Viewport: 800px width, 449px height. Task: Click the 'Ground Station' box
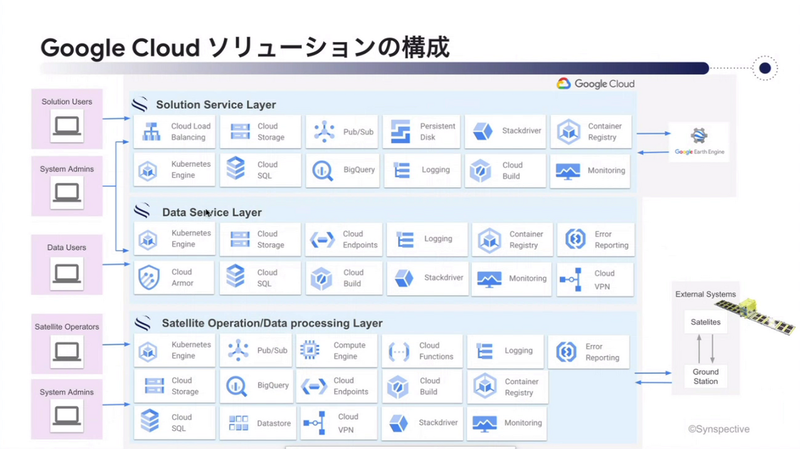tap(706, 377)
